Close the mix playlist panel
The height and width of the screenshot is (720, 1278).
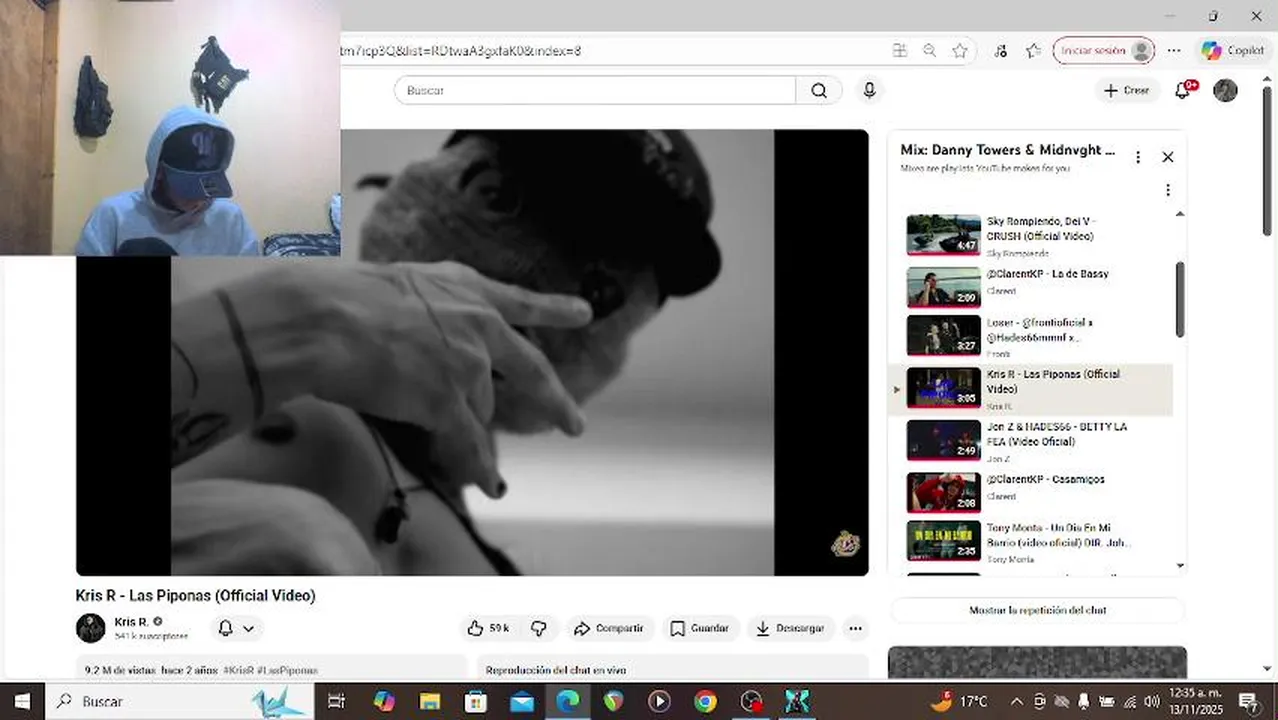click(x=1168, y=157)
